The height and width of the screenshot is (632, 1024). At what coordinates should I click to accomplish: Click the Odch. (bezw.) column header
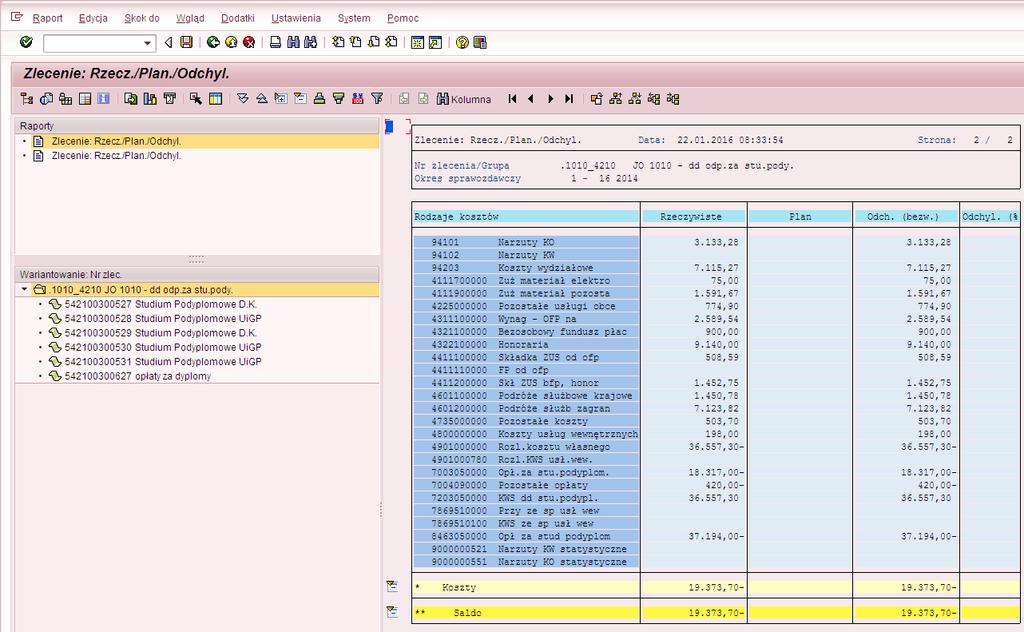tap(906, 217)
